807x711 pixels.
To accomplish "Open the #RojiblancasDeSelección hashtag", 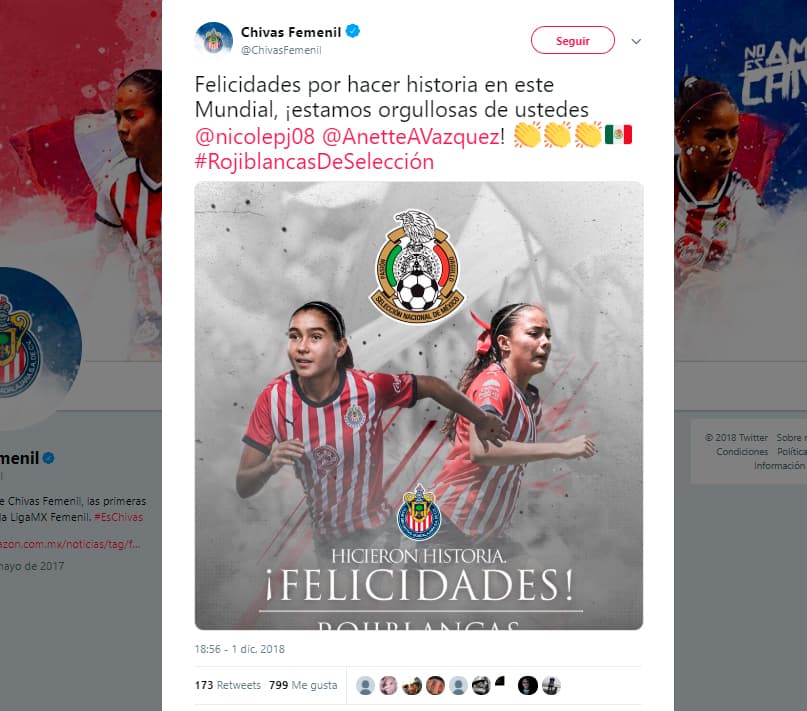I will (x=314, y=162).
